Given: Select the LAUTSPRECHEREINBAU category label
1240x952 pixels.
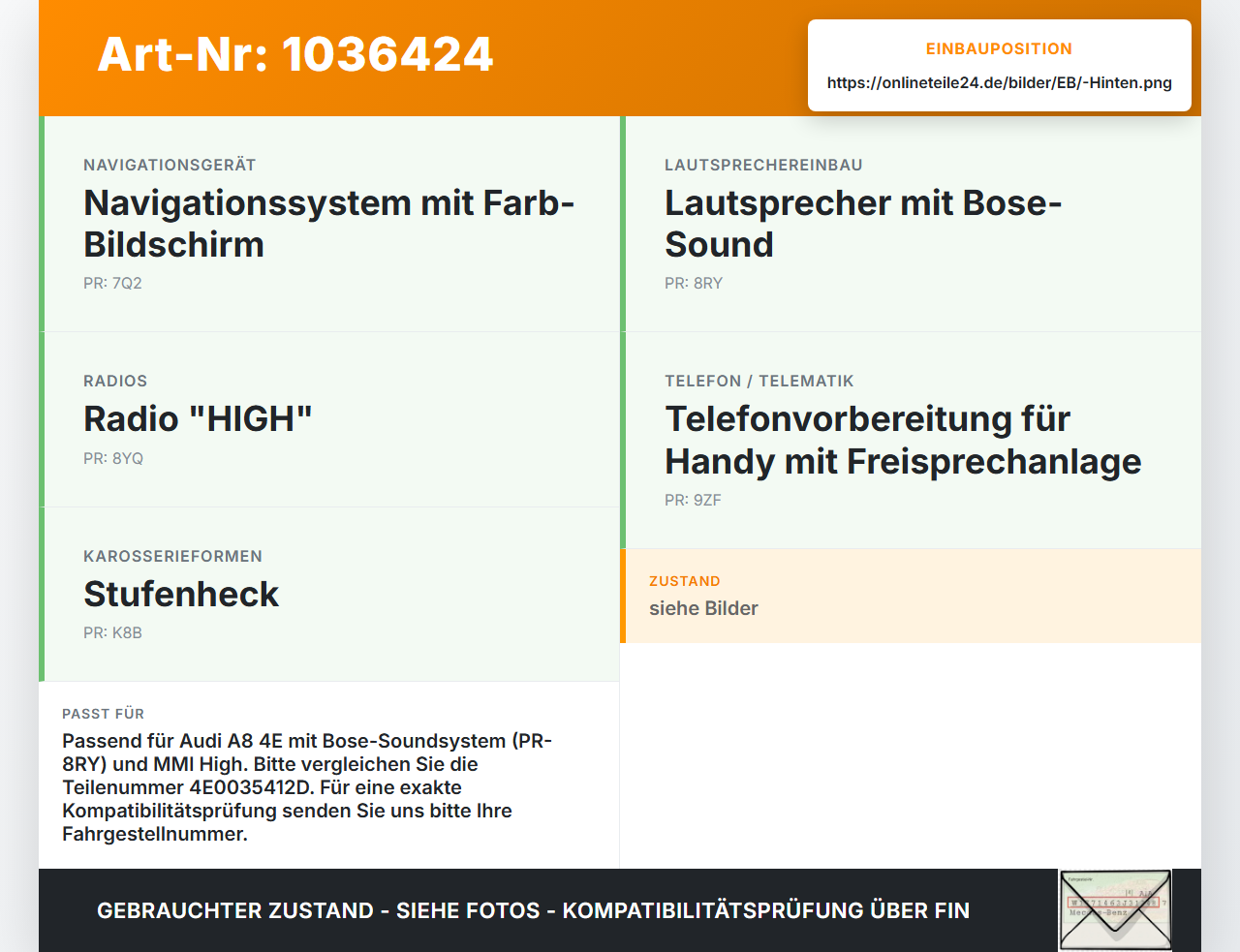Looking at the screenshot, I should (763, 165).
